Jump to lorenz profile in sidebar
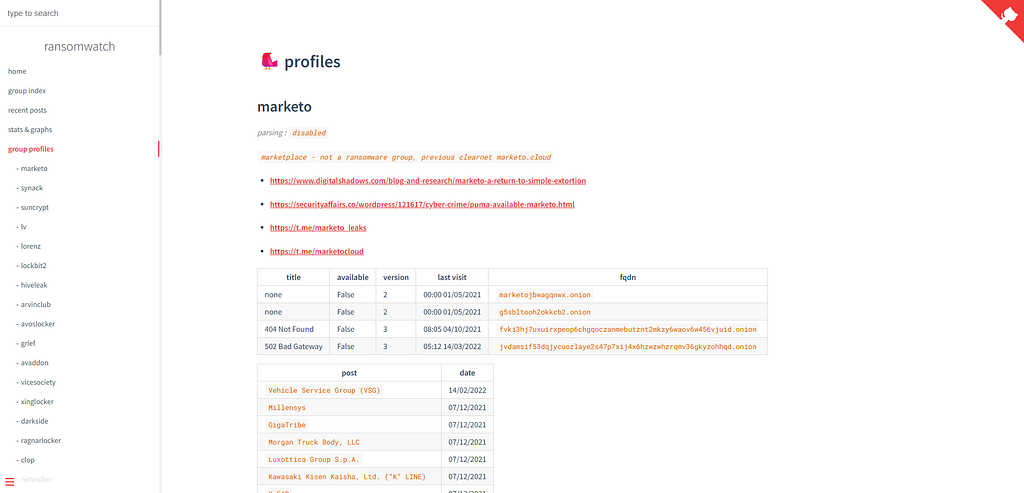 coord(29,246)
